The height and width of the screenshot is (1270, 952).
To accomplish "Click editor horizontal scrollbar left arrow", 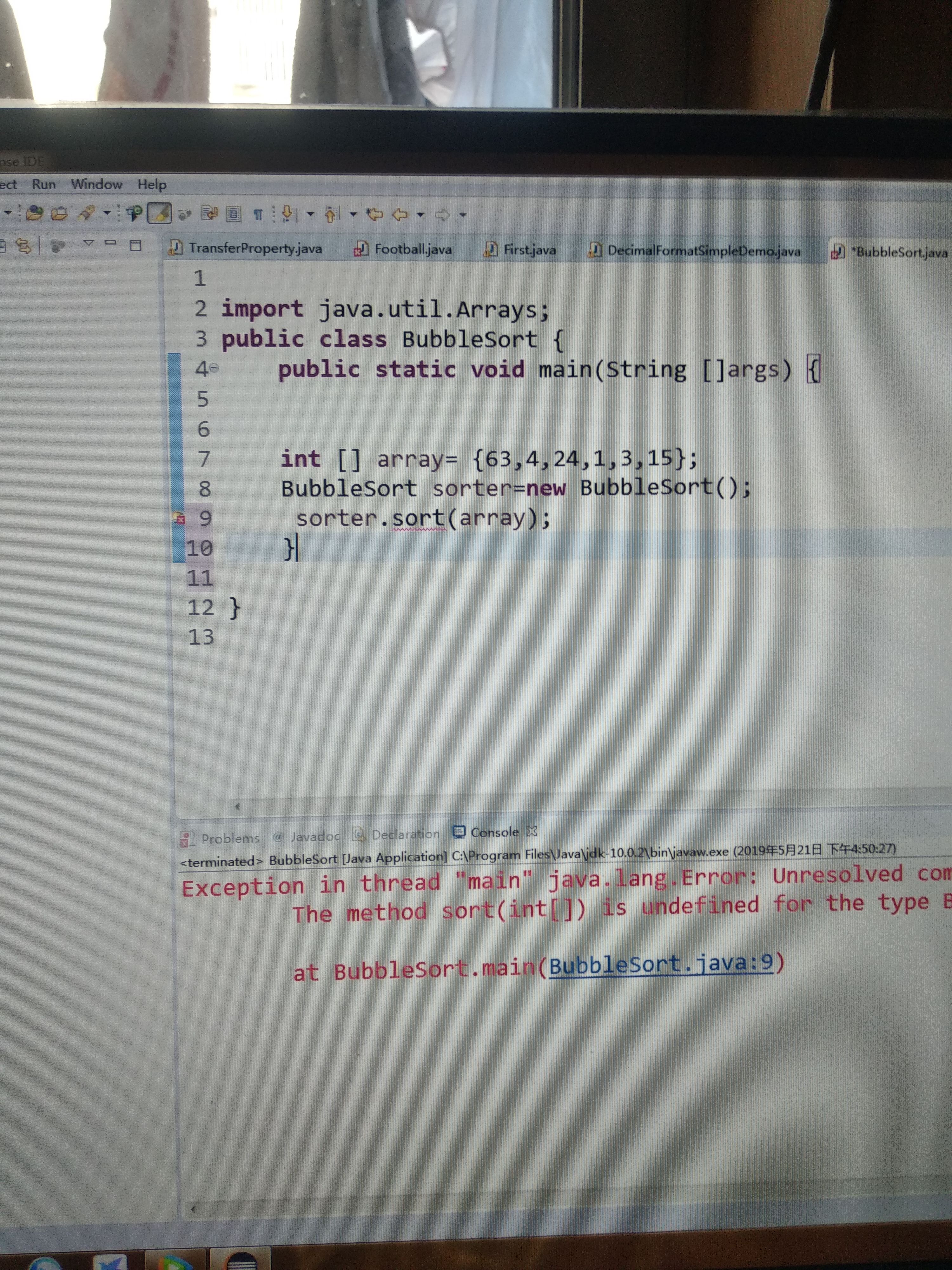I will click(237, 806).
